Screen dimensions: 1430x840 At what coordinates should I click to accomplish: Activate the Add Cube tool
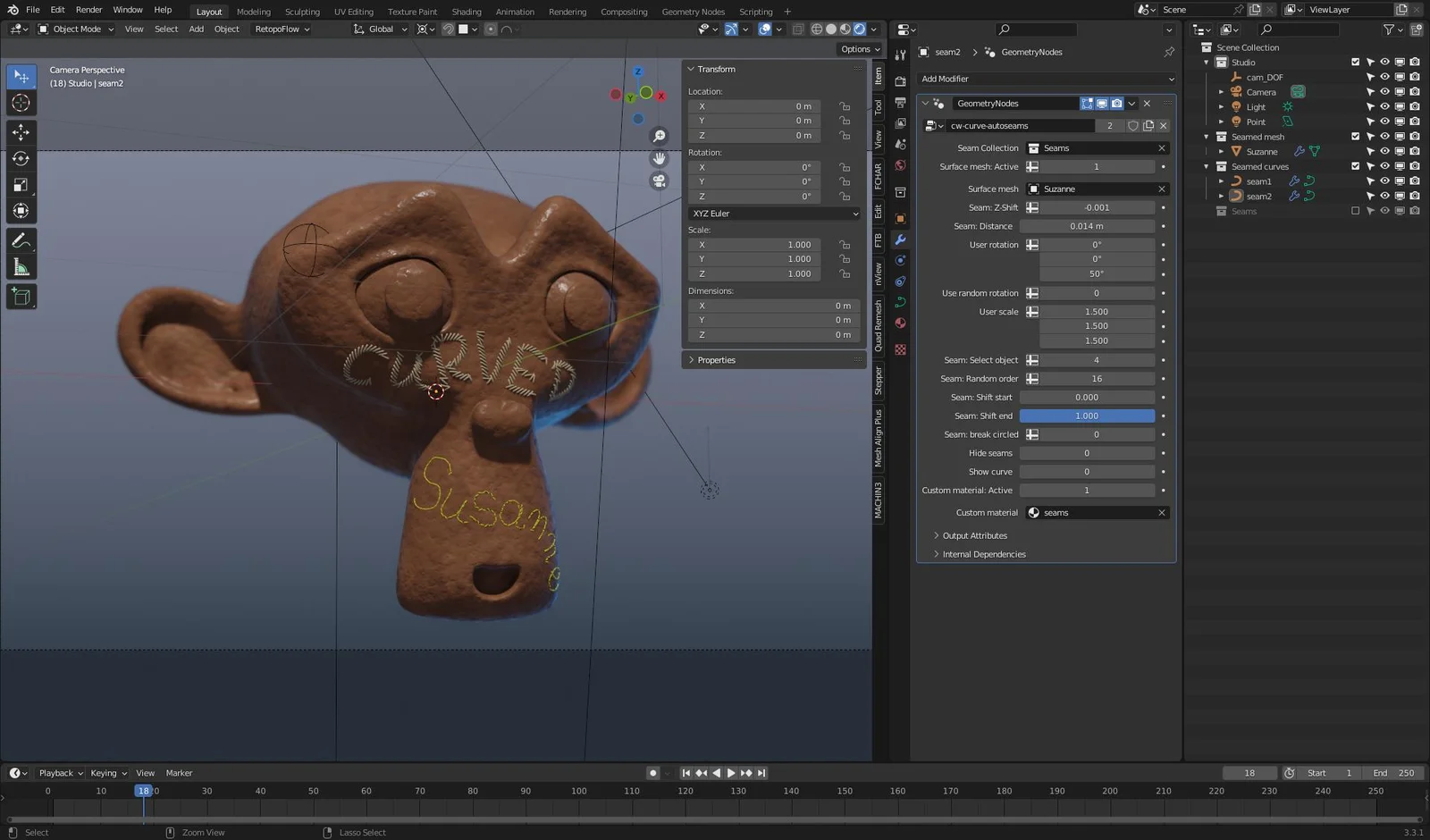21,296
